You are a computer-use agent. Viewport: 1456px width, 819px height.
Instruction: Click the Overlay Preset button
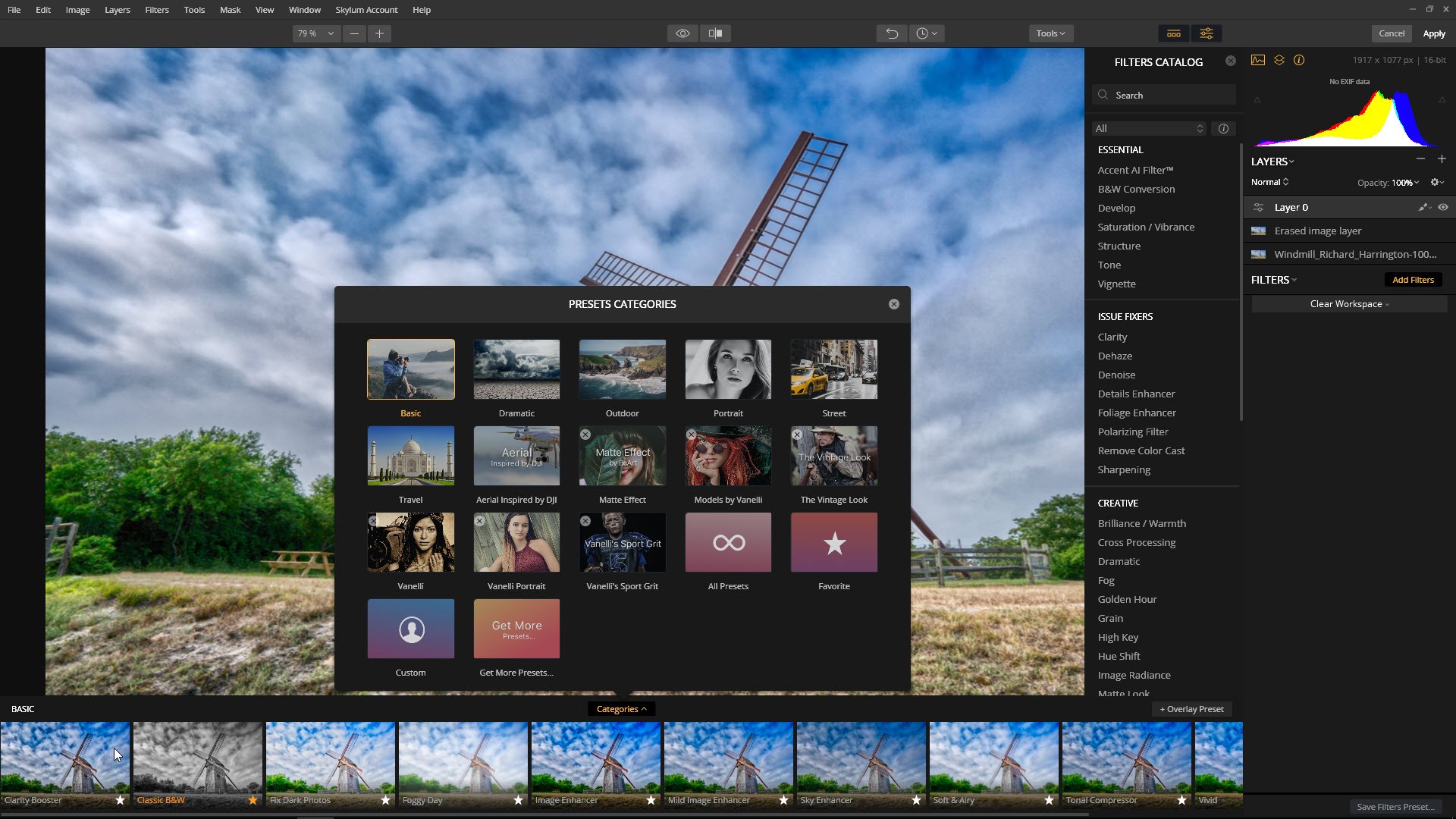pos(1191,709)
